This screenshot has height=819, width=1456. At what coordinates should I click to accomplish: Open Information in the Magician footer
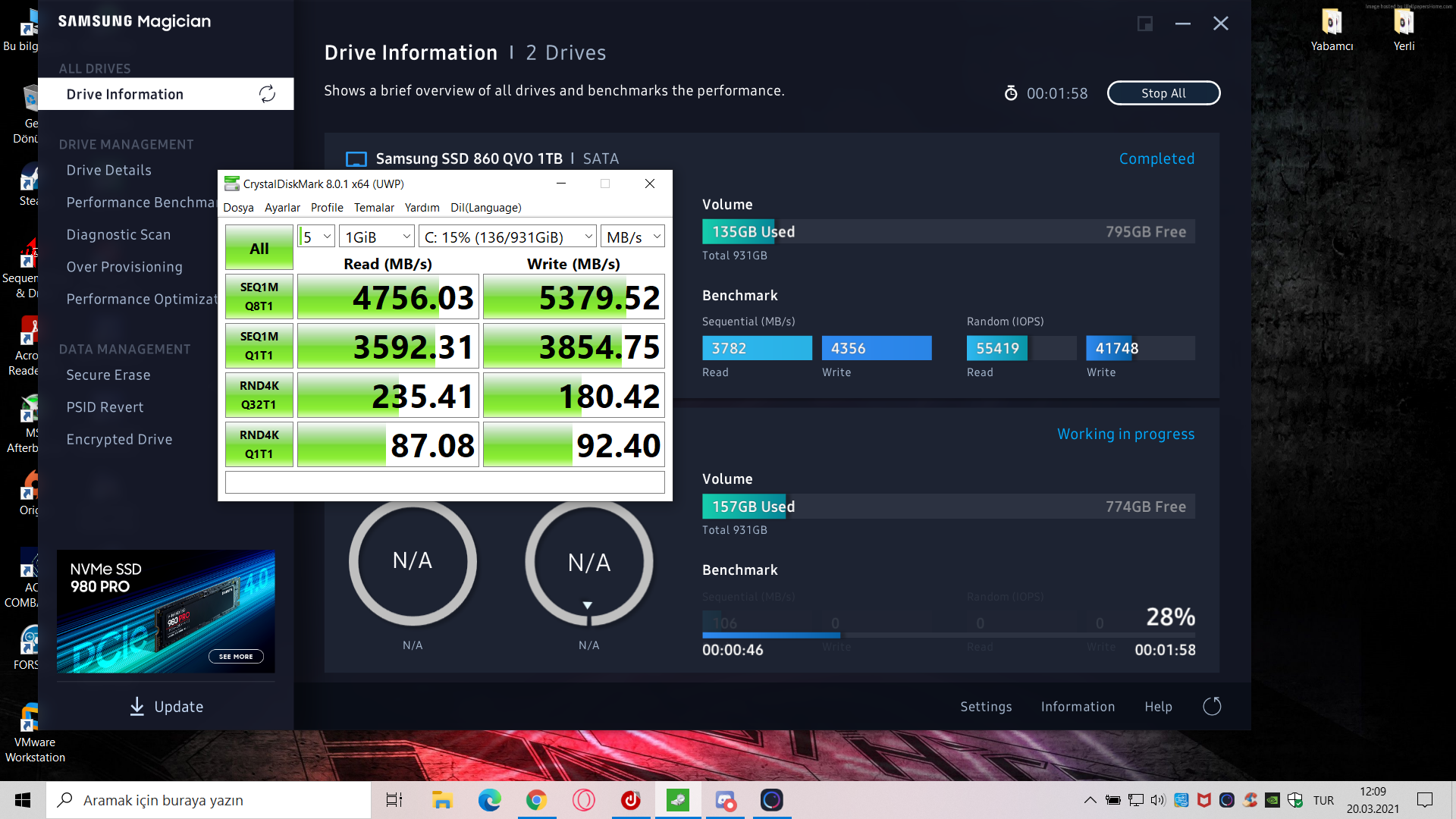coord(1078,706)
